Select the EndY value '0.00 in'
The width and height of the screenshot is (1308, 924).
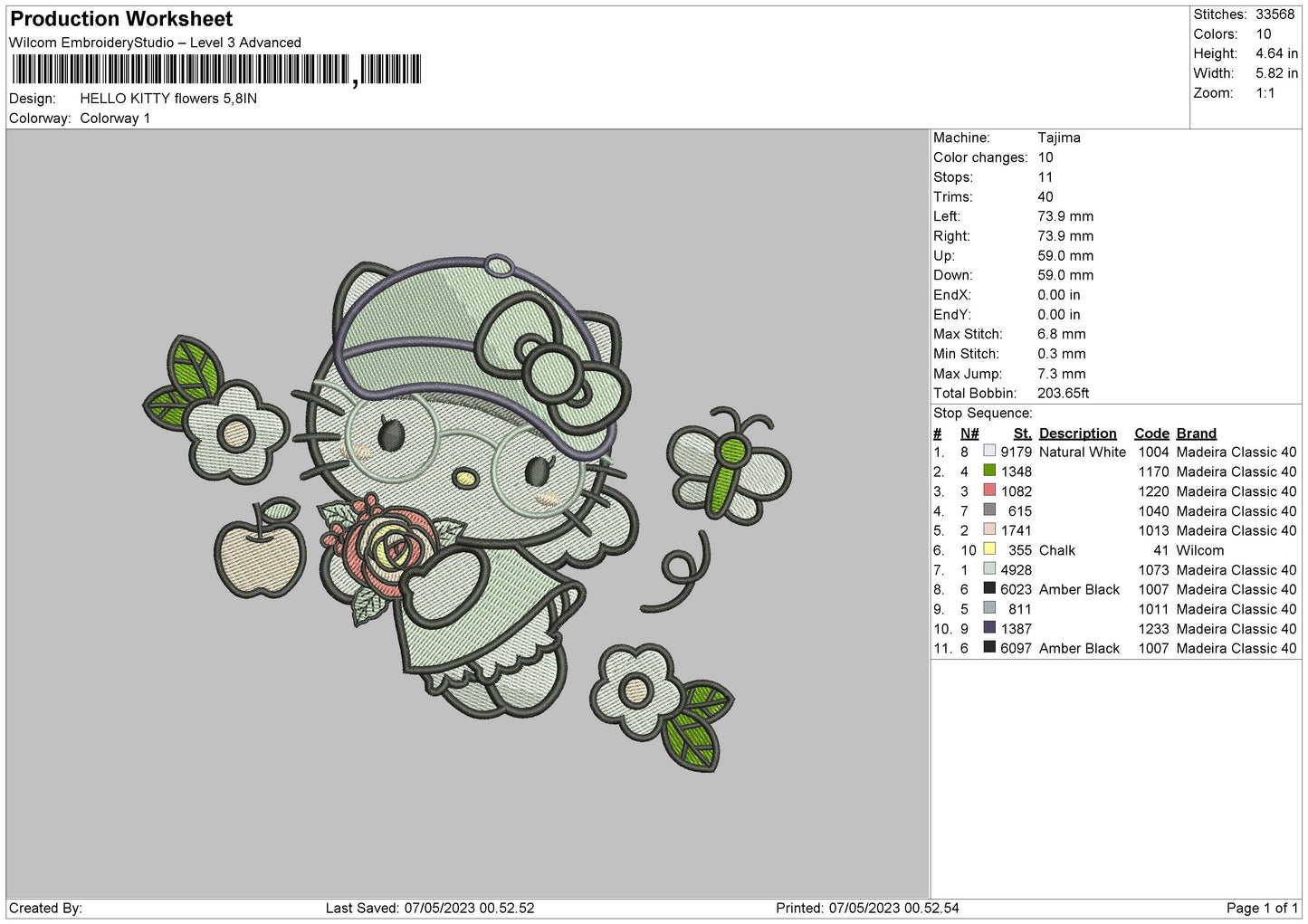pos(1059,315)
